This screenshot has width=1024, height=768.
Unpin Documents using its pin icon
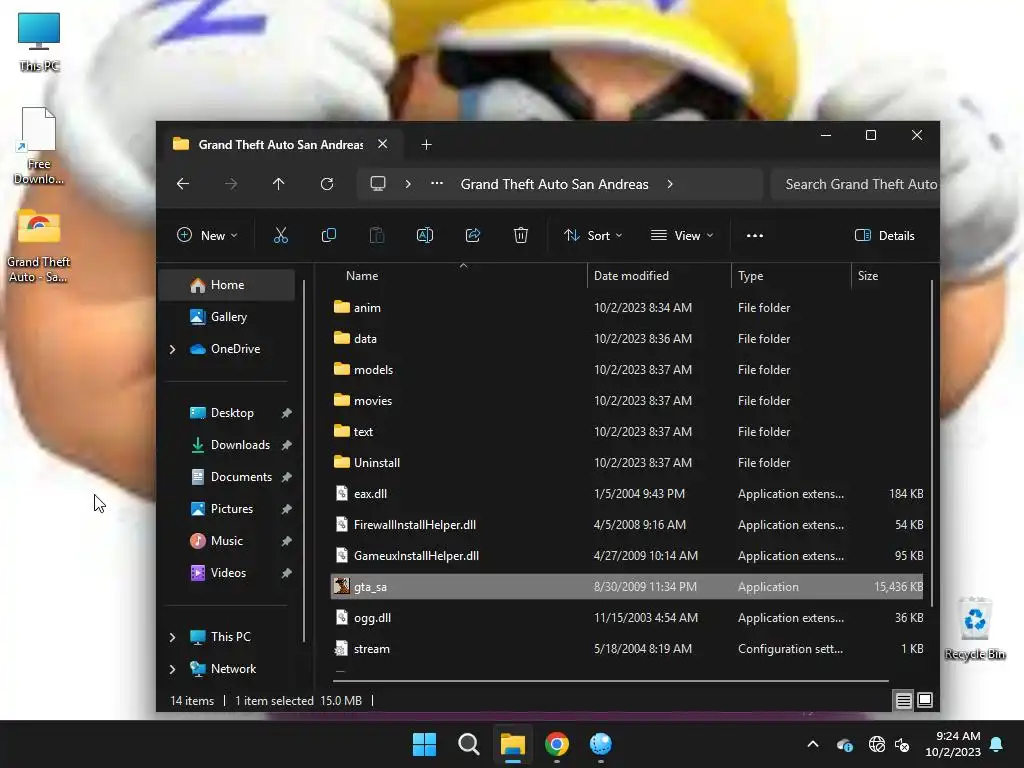[287, 477]
